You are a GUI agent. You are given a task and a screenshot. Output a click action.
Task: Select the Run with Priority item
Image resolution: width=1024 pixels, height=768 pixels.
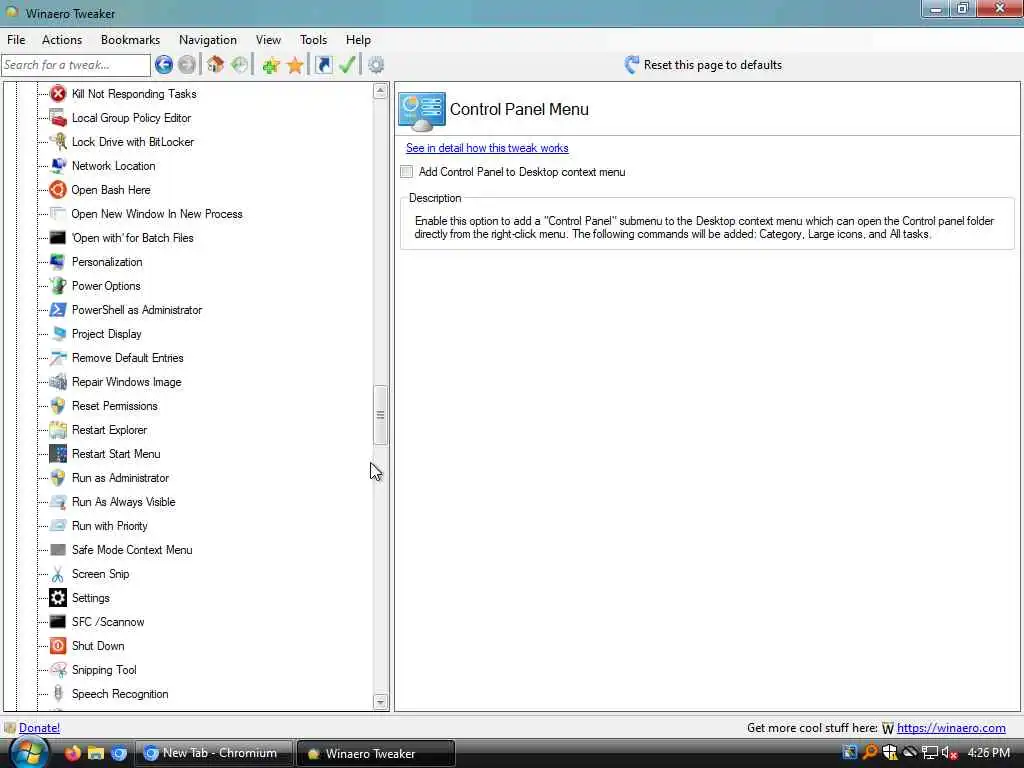[x=110, y=526]
